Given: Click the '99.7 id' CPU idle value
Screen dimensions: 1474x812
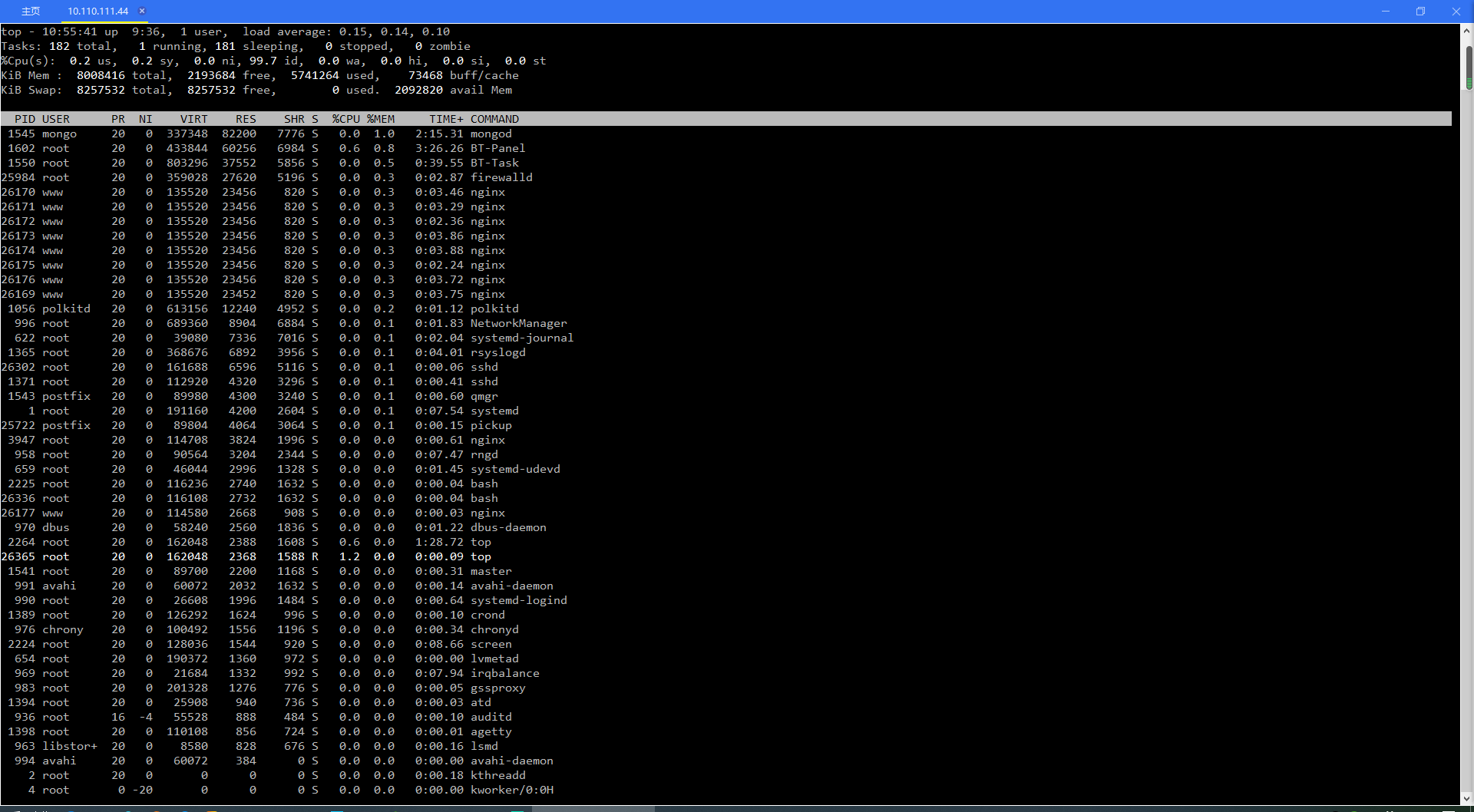Looking at the screenshot, I should coord(274,61).
